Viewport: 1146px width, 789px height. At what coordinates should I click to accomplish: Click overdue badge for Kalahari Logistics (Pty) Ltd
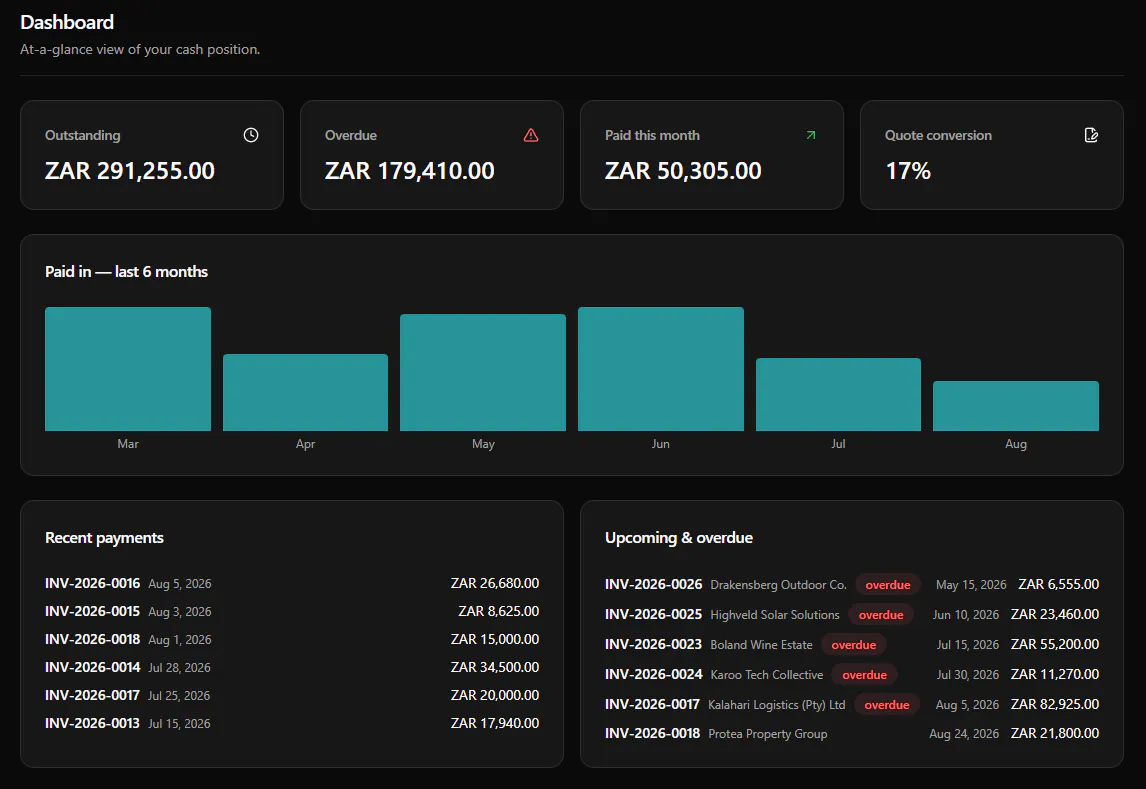click(x=887, y=704)
